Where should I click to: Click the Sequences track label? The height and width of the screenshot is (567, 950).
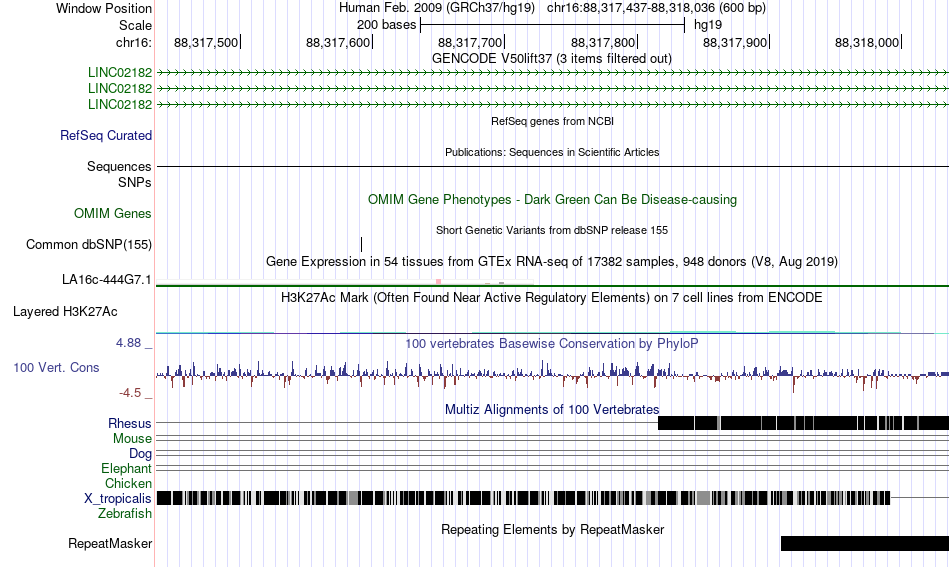pyautogui.click(x=119, y=167)
